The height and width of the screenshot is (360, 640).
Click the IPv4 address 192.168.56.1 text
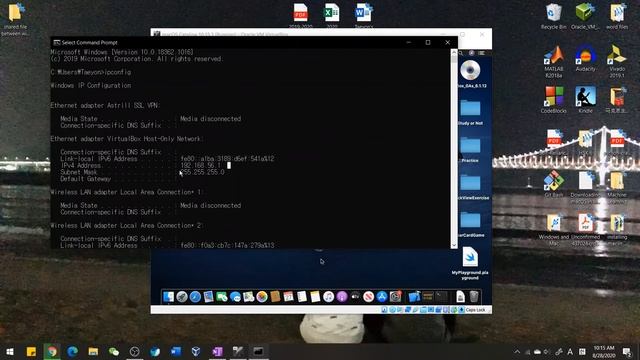click(x=200, y=165)
